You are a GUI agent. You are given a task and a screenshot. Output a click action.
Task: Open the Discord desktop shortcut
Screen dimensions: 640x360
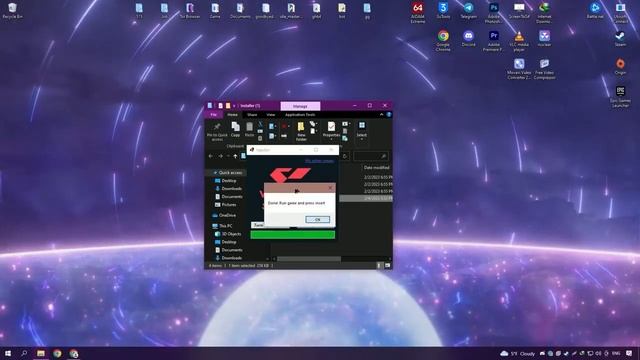click(x=468, y=38)
